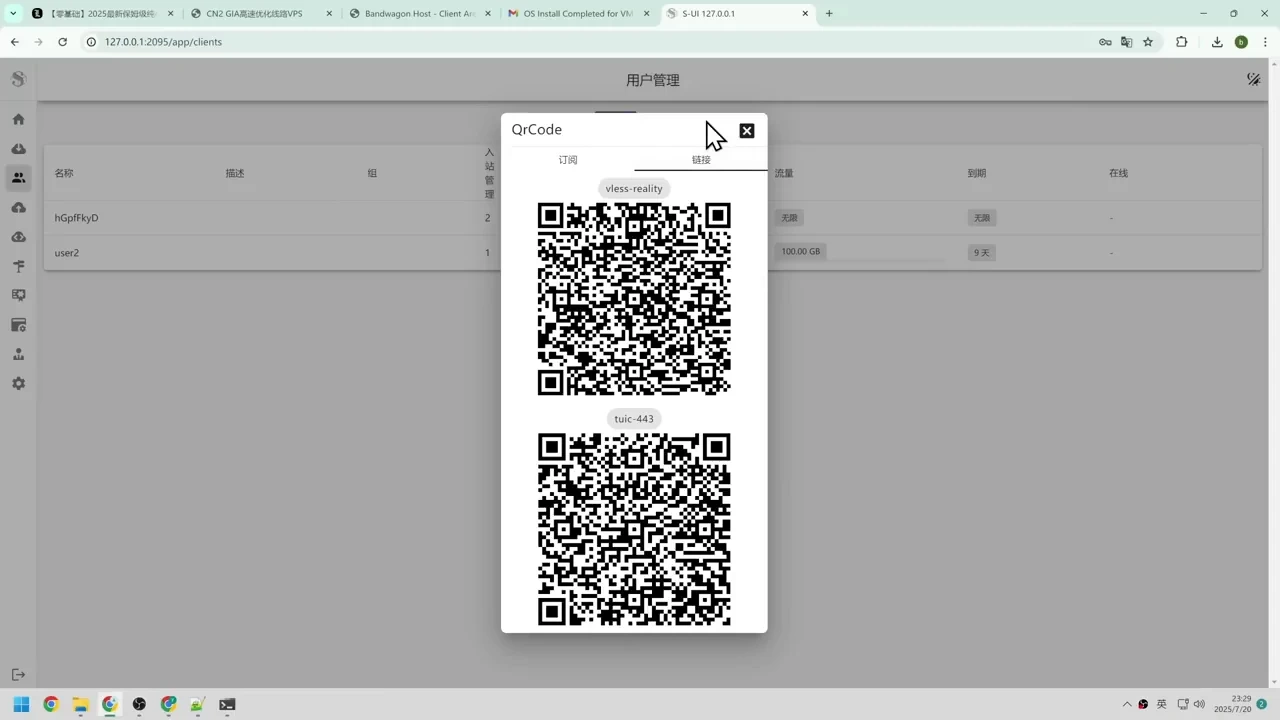Image resolution: width=1280 pixels, height=720 pixels.
Task: Click the logout icon in sidebar
Action: pos(18,675)
